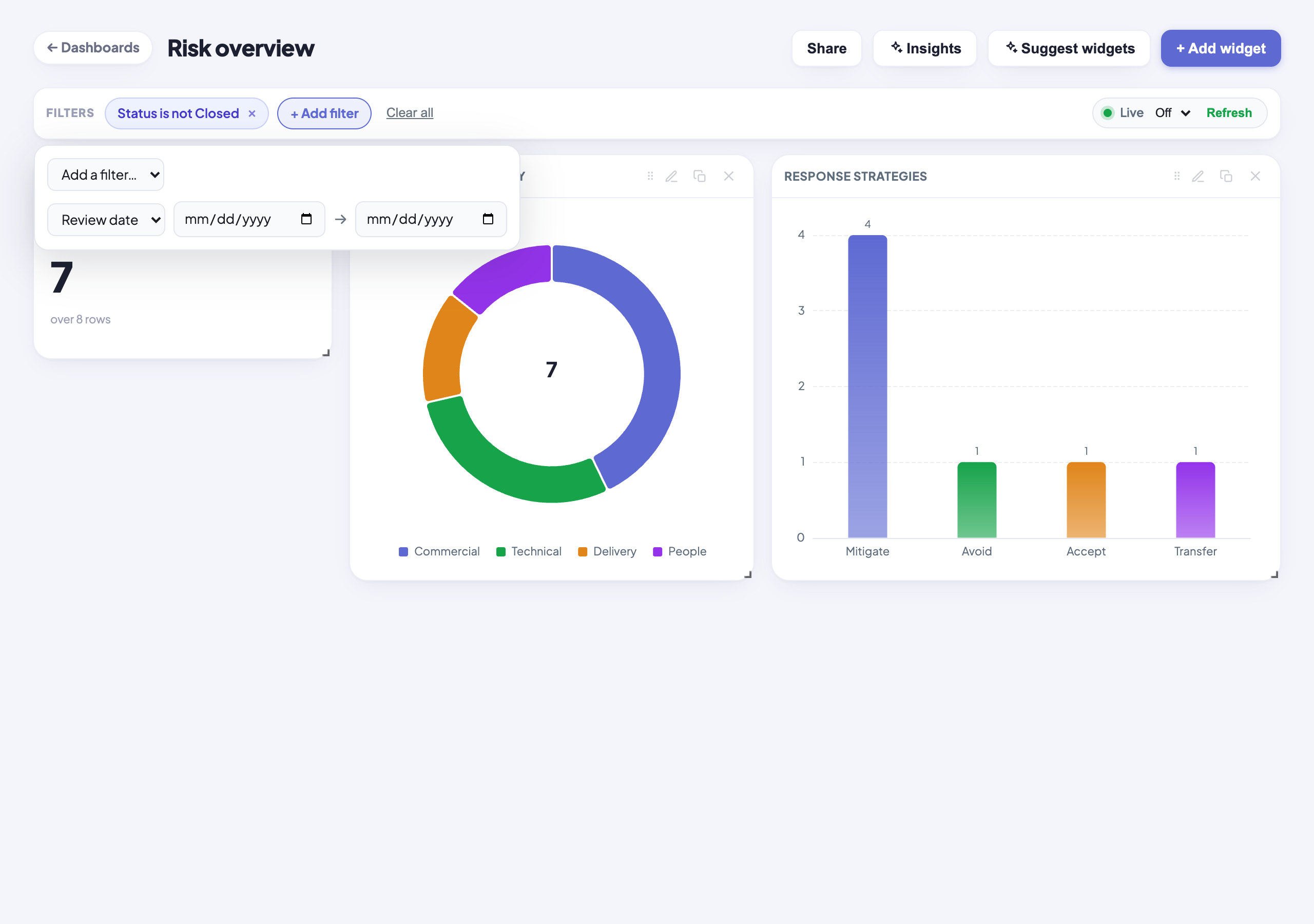
Task: Click the Risk overview title
Action: (x=240, y=48)
